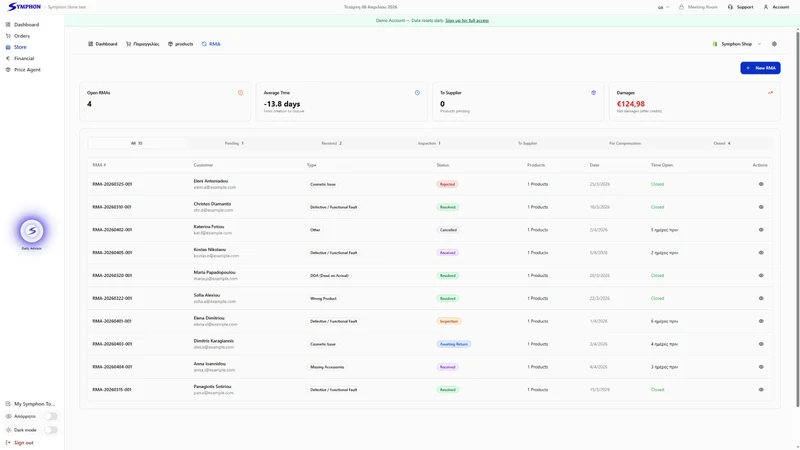Viewport: 800px width, 450px height.
Task: Click the headset Support icon
Action: click(x=730, y=7)
